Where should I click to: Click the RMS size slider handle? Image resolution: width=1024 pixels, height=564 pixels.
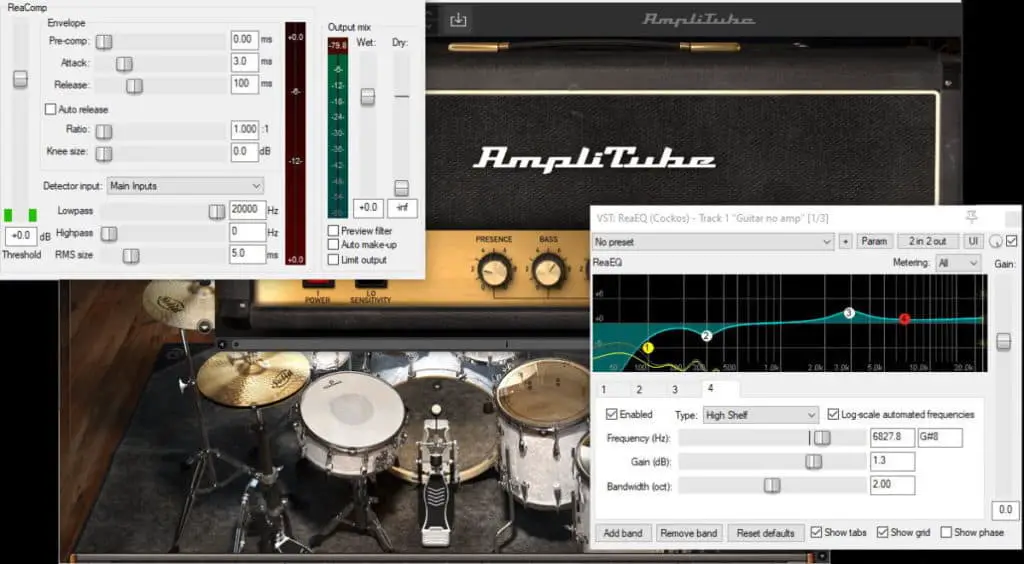[x=131, y=256]
